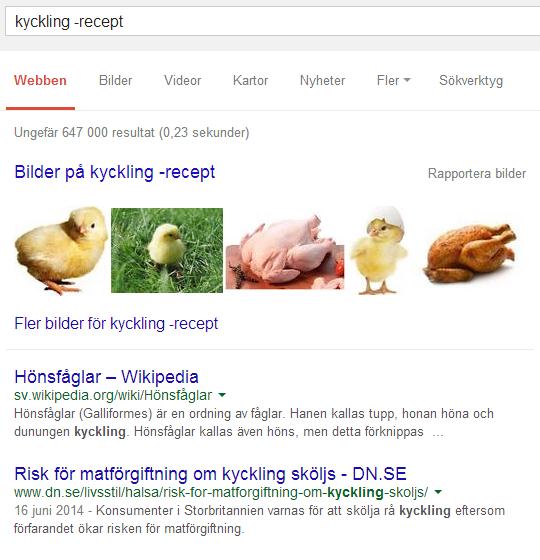Viewport: 540px width, 560px height.
Task: Expand the arrow beside sv.wikipedia.org URL
Action: click(x=222, y=395)
